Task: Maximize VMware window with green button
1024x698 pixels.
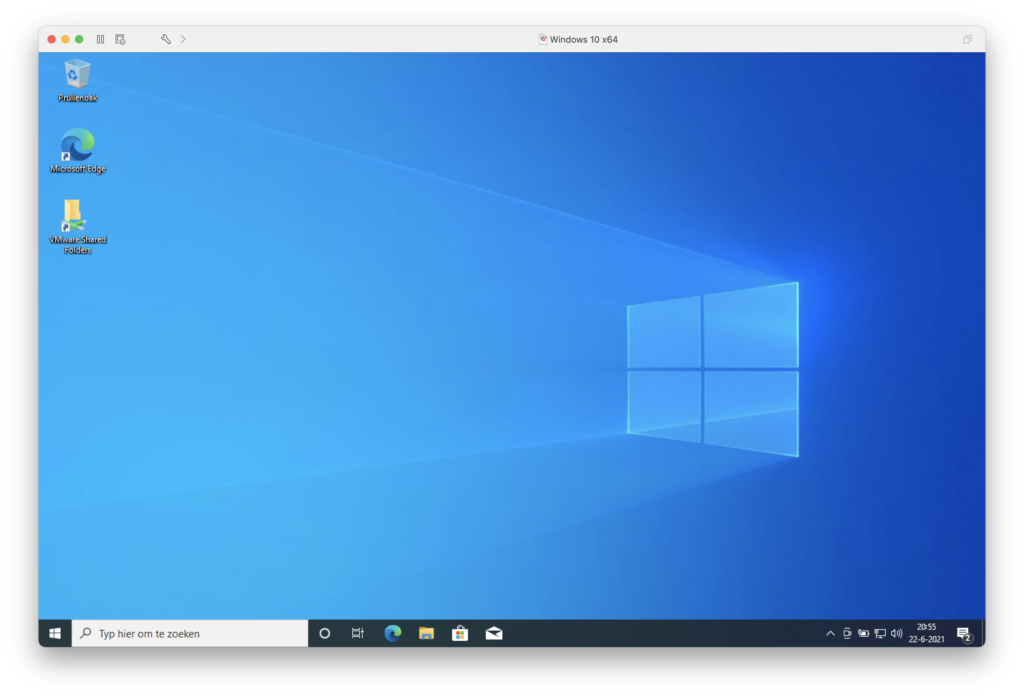Action: click(79, 39)
